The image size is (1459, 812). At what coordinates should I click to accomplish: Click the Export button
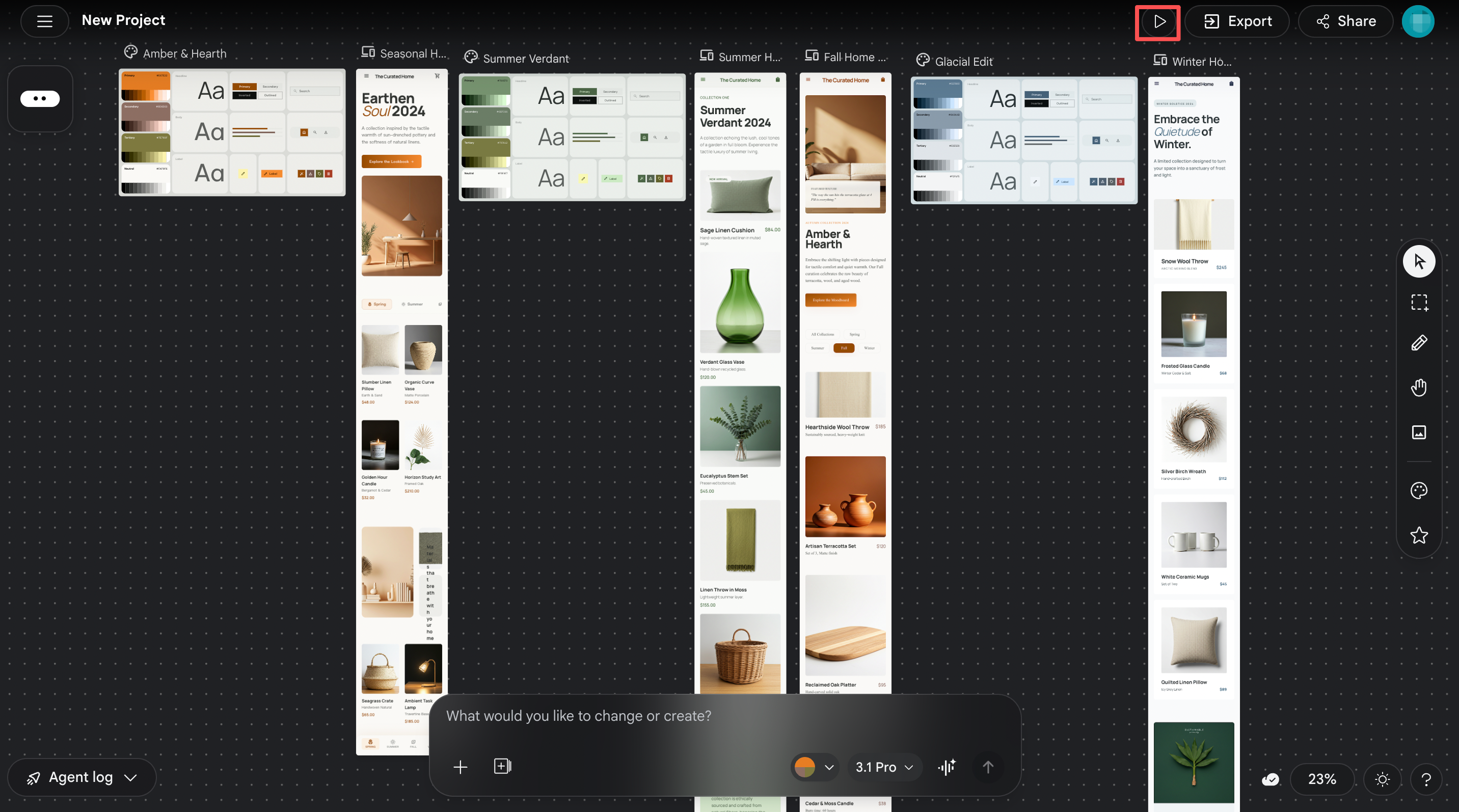1237,21
